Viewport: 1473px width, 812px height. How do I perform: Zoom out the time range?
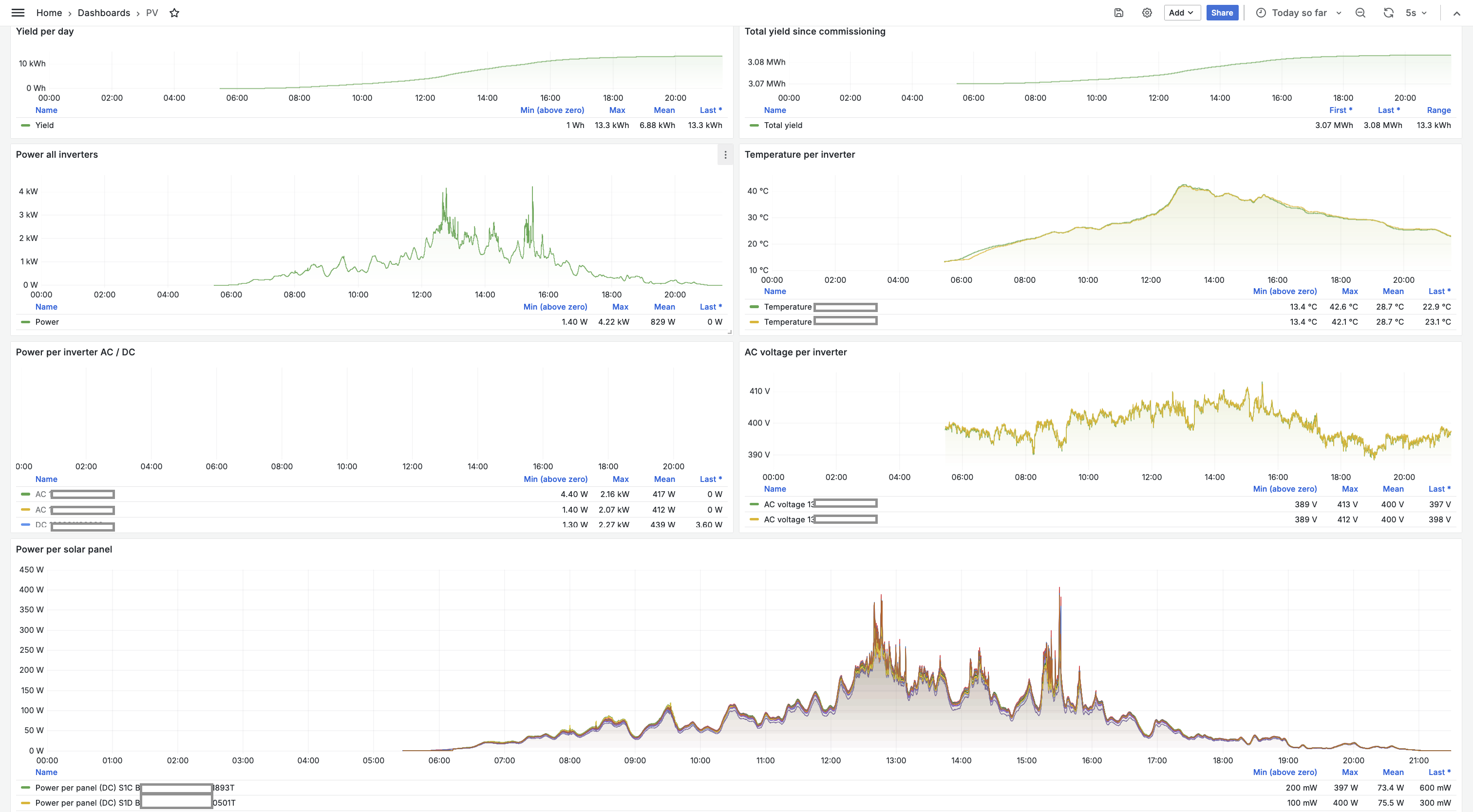click(x=1360, y=13)
